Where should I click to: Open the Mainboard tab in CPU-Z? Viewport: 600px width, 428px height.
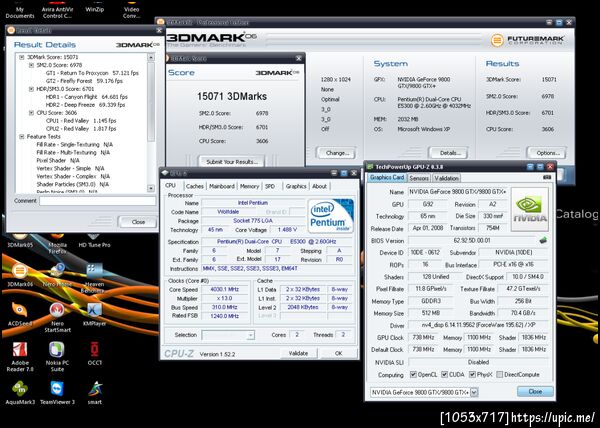coord(222,186)
